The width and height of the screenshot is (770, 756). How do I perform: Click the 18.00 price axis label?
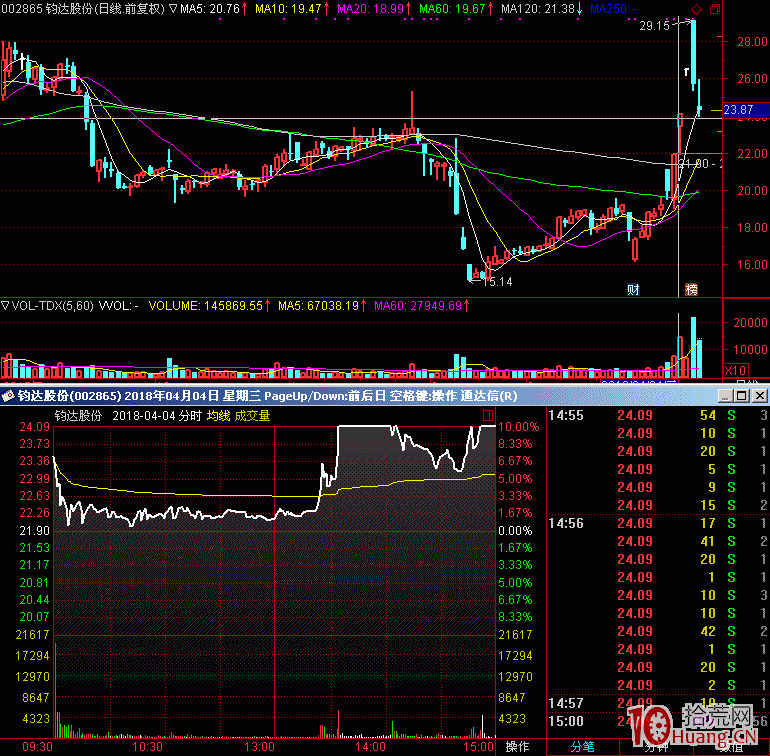752,227
